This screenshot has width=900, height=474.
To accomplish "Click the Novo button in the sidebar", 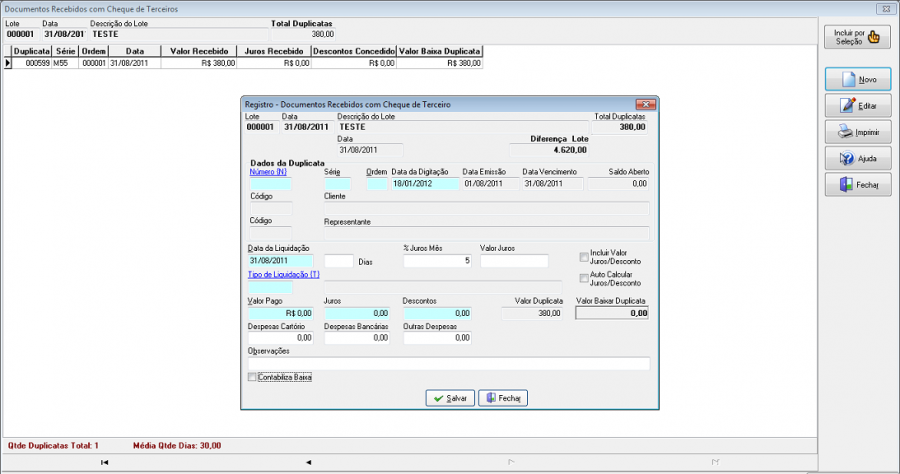I will tap(858, 79).
